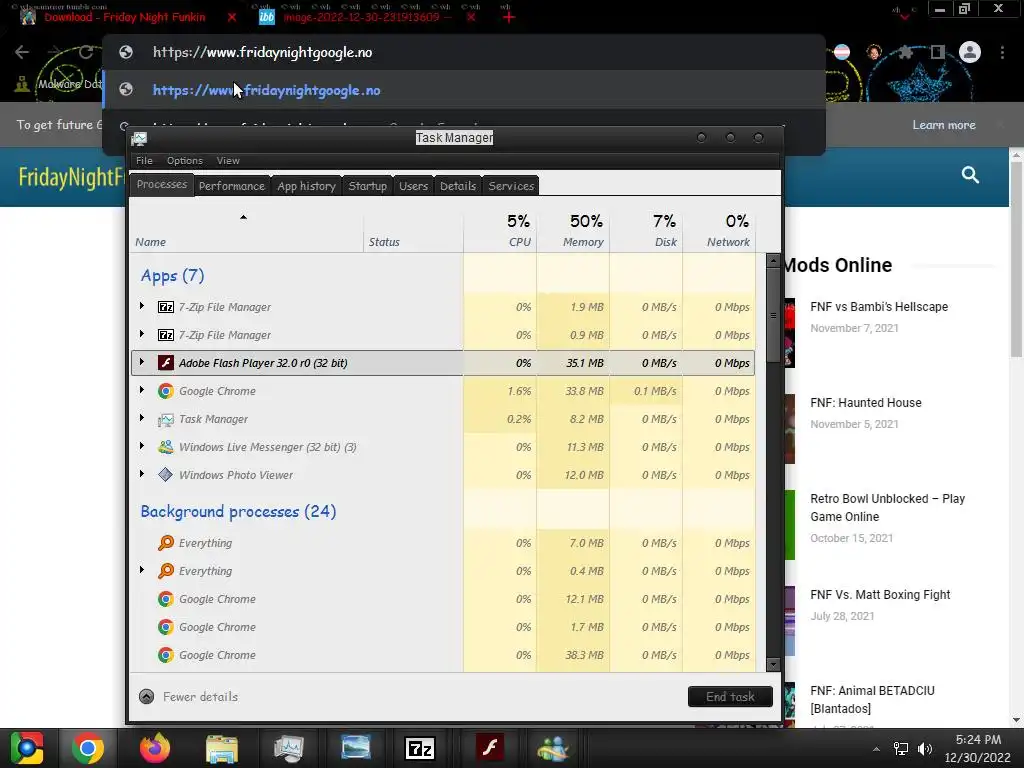Screen dimensions: 1024x768
Task: Close the Download - Friday Night Funkin tab
Action: point(232,17)
